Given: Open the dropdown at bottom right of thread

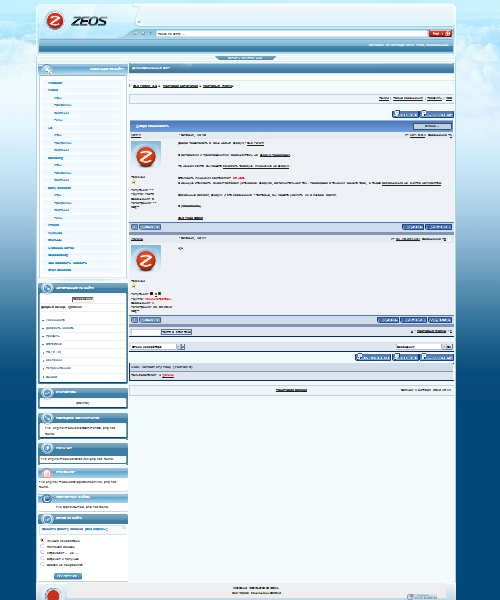Looking at the screenshot, I should [421, 347].
